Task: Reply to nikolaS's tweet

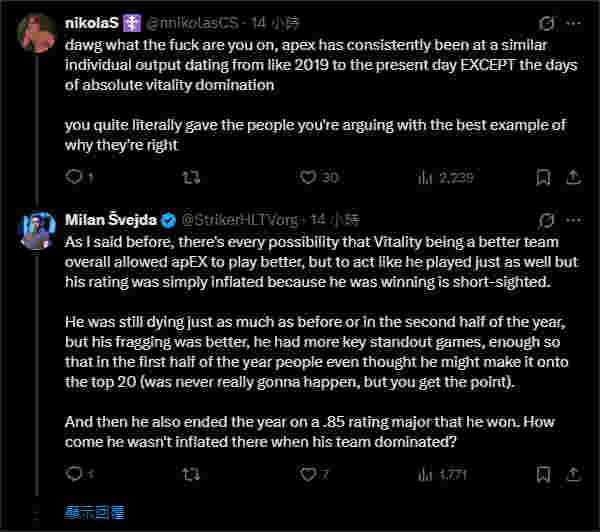Action: pos(74,178)
